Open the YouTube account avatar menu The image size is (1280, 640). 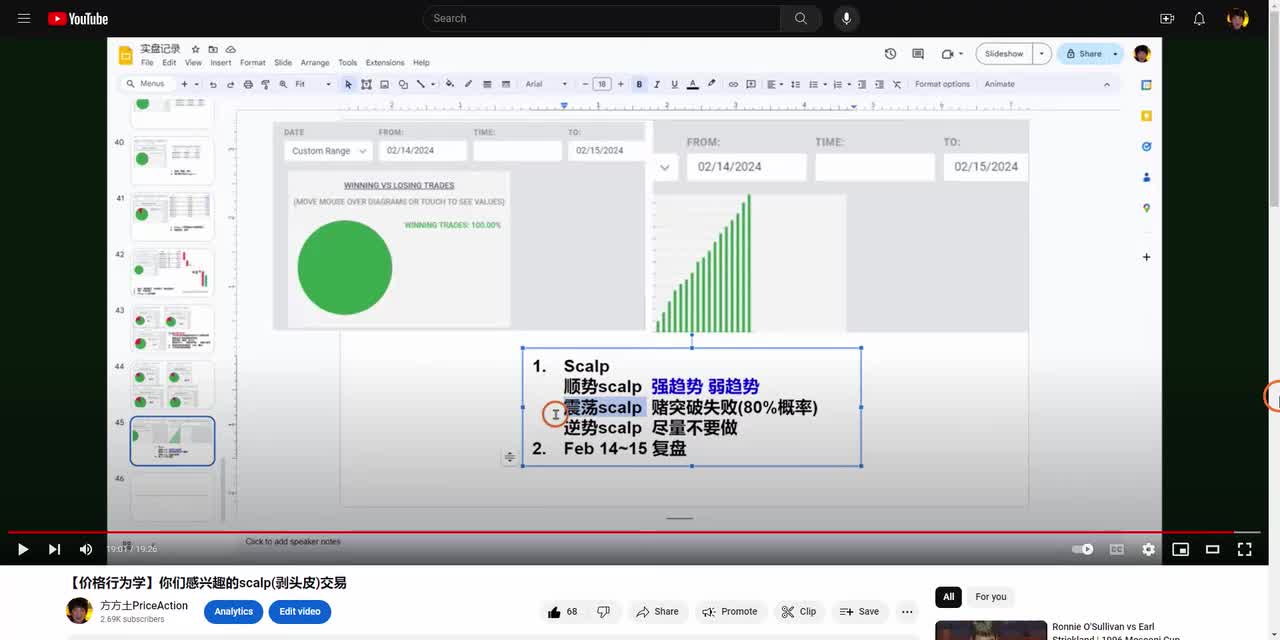[1238, 18]
